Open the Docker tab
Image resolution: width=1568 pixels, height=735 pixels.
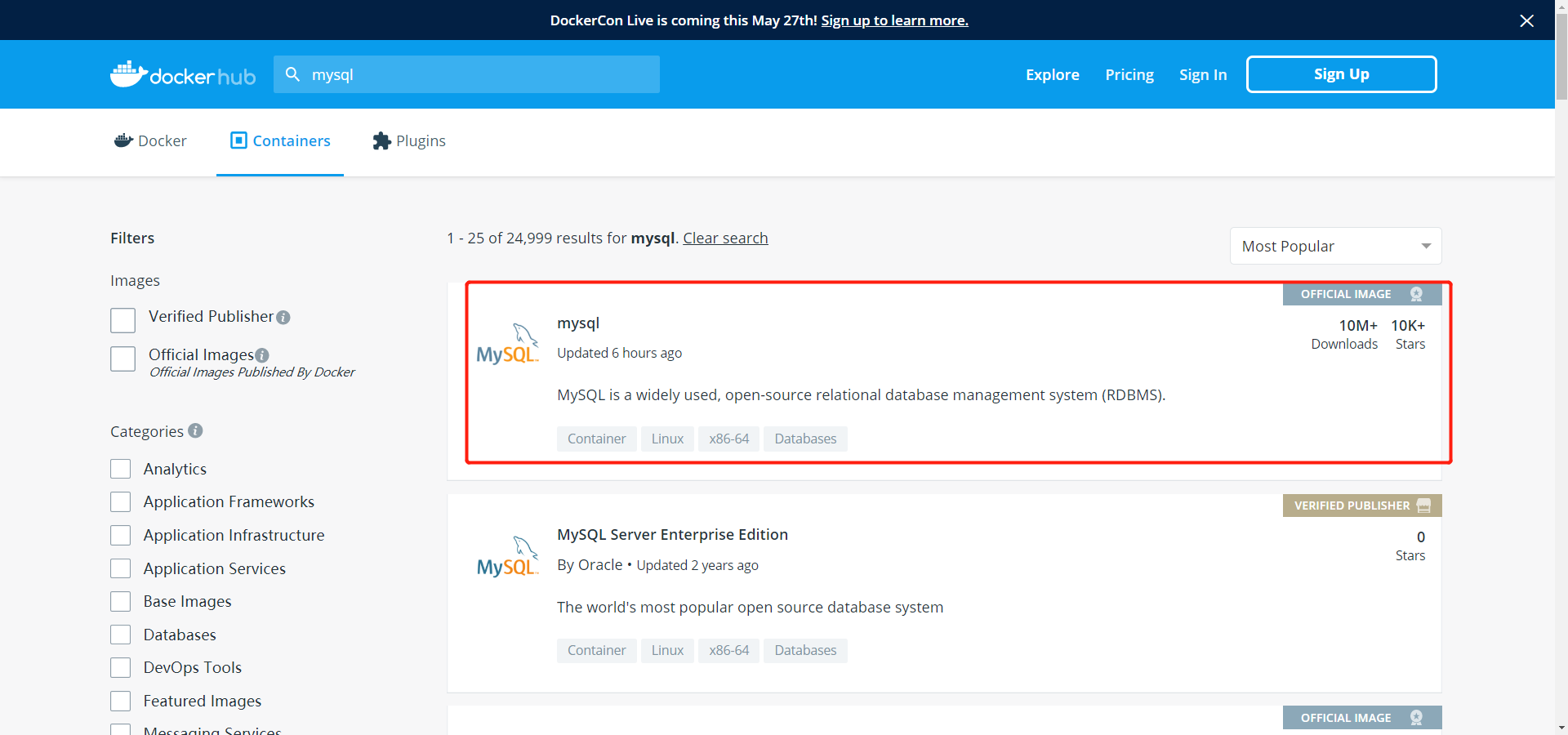(x=151, y=141)
